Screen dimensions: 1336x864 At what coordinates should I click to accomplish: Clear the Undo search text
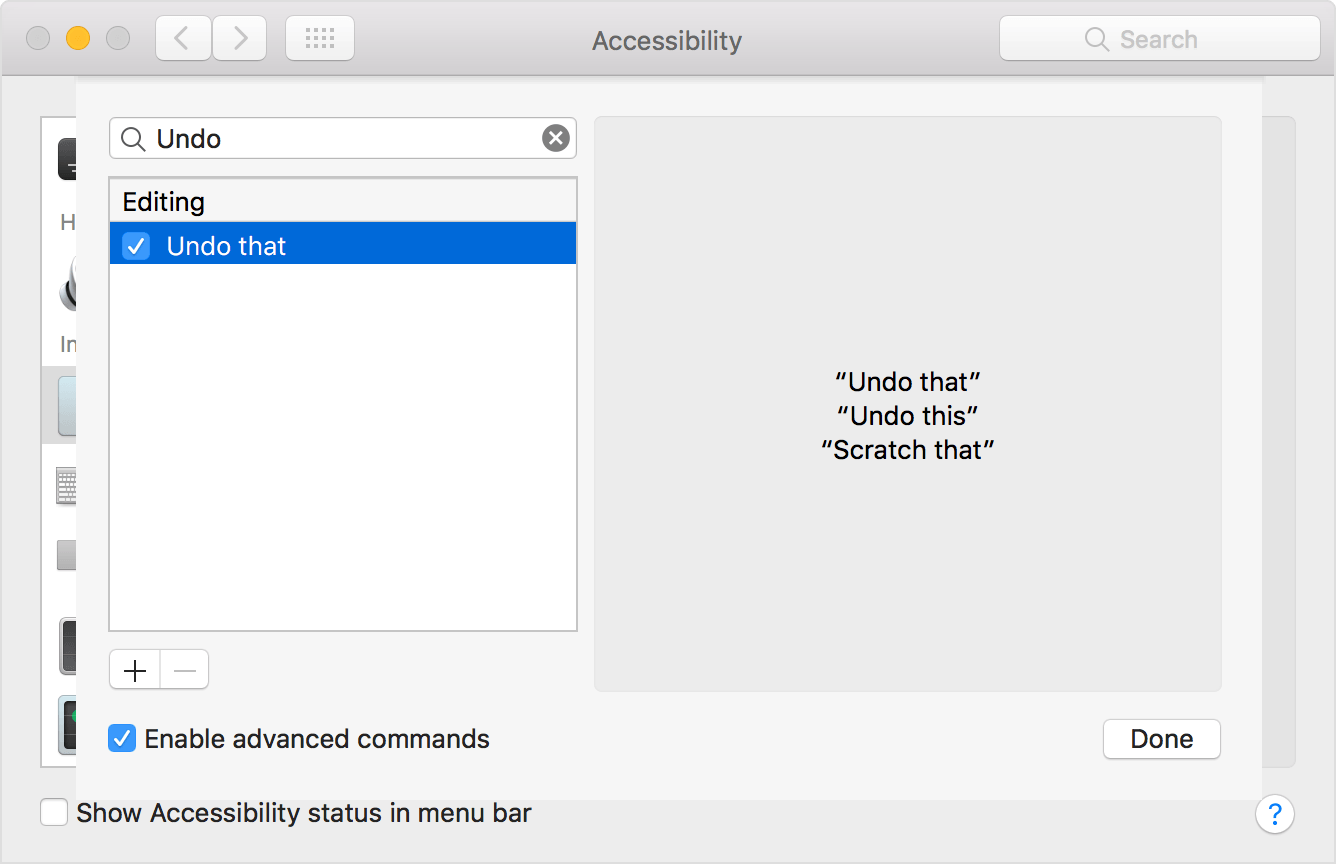pos(556,138)
